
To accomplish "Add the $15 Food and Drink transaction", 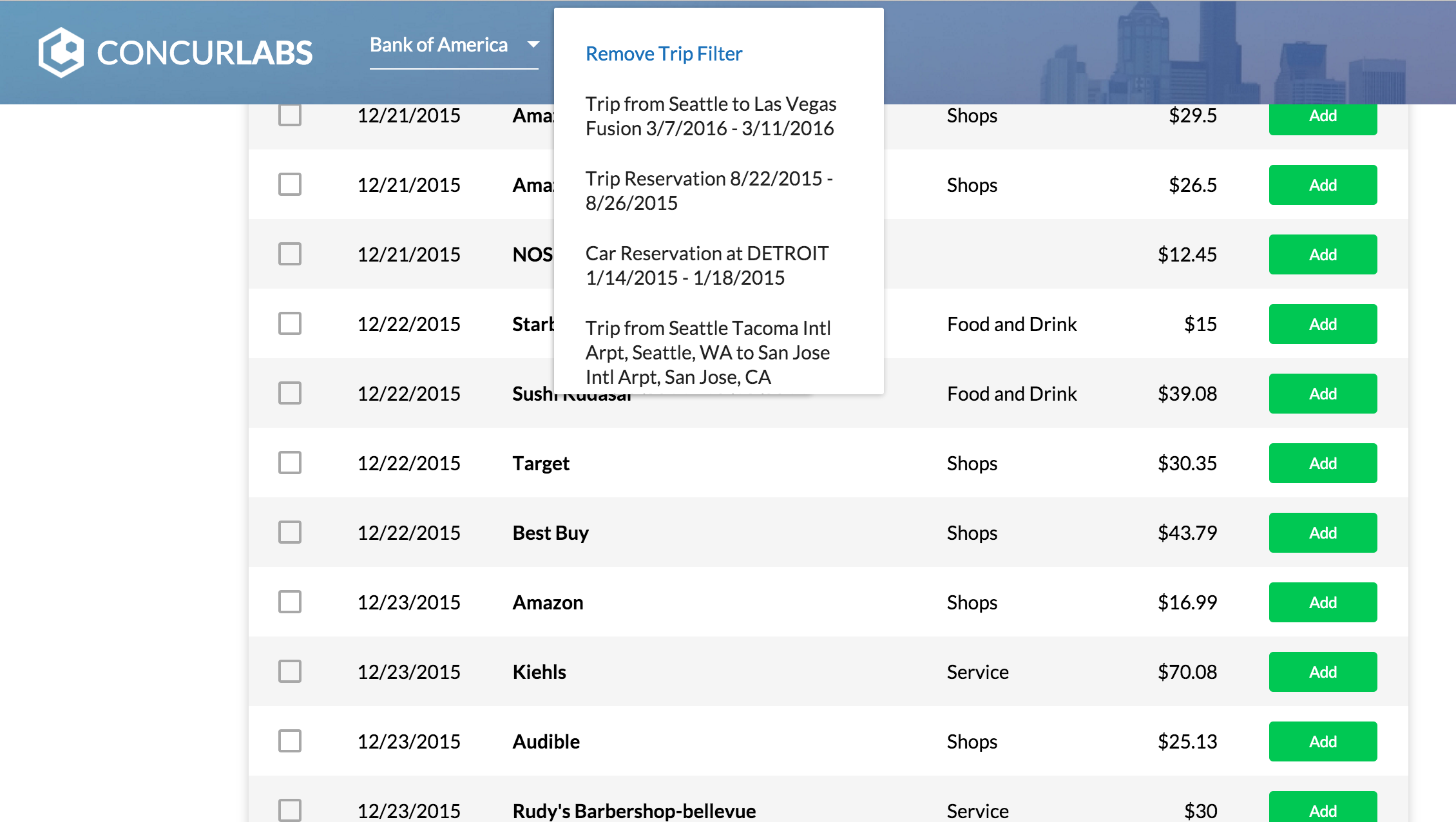I will tap(1323, 324).
